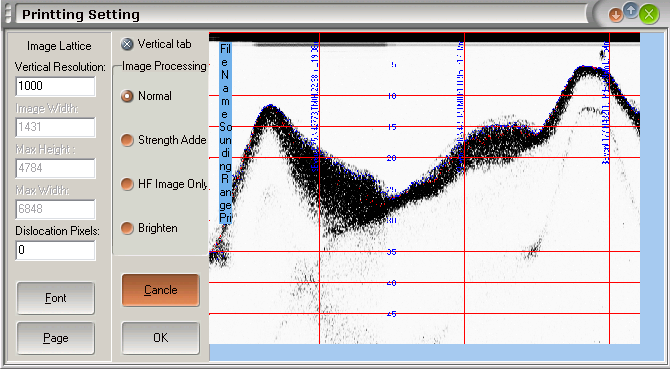670x369 pixels.
Task: Toggle the Vertical tab checkbox
Action: click(x=127, y=44)
